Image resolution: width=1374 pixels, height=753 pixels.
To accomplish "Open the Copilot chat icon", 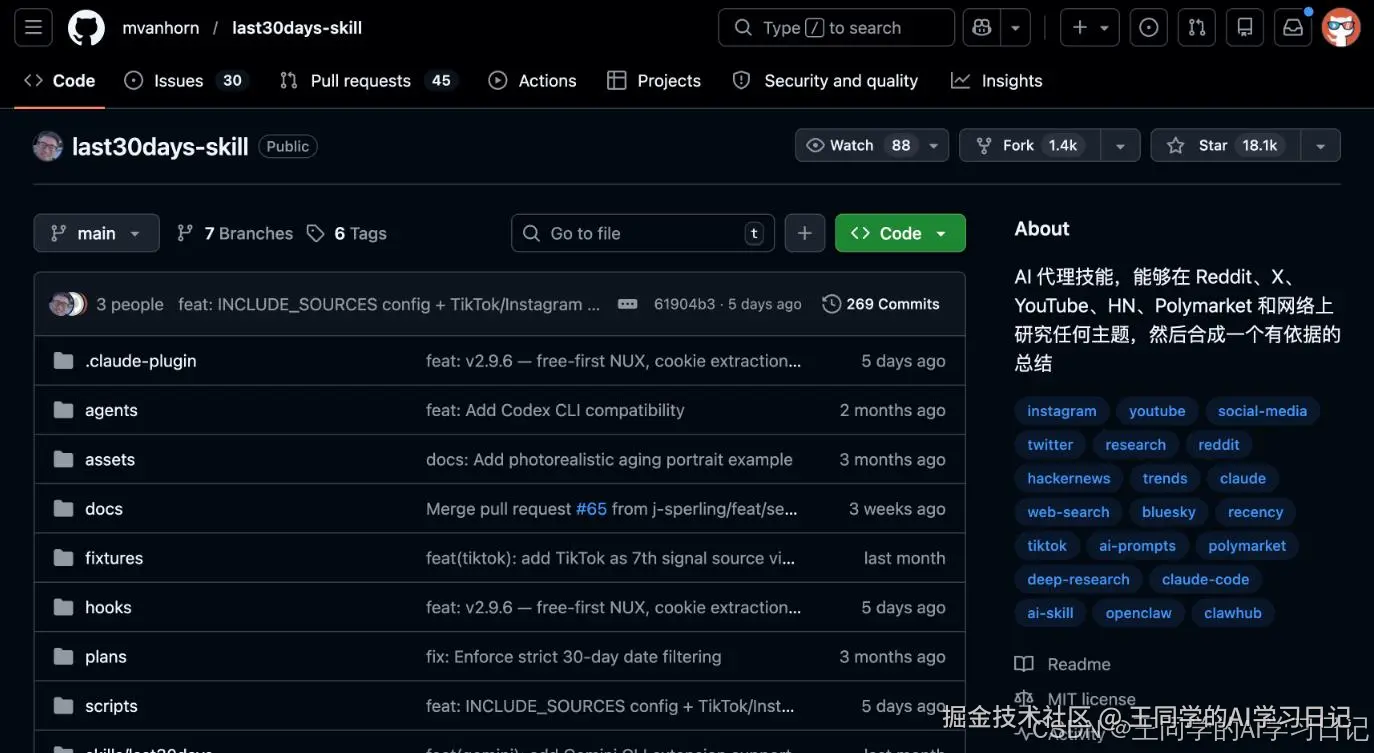I will tap(982, 28).
